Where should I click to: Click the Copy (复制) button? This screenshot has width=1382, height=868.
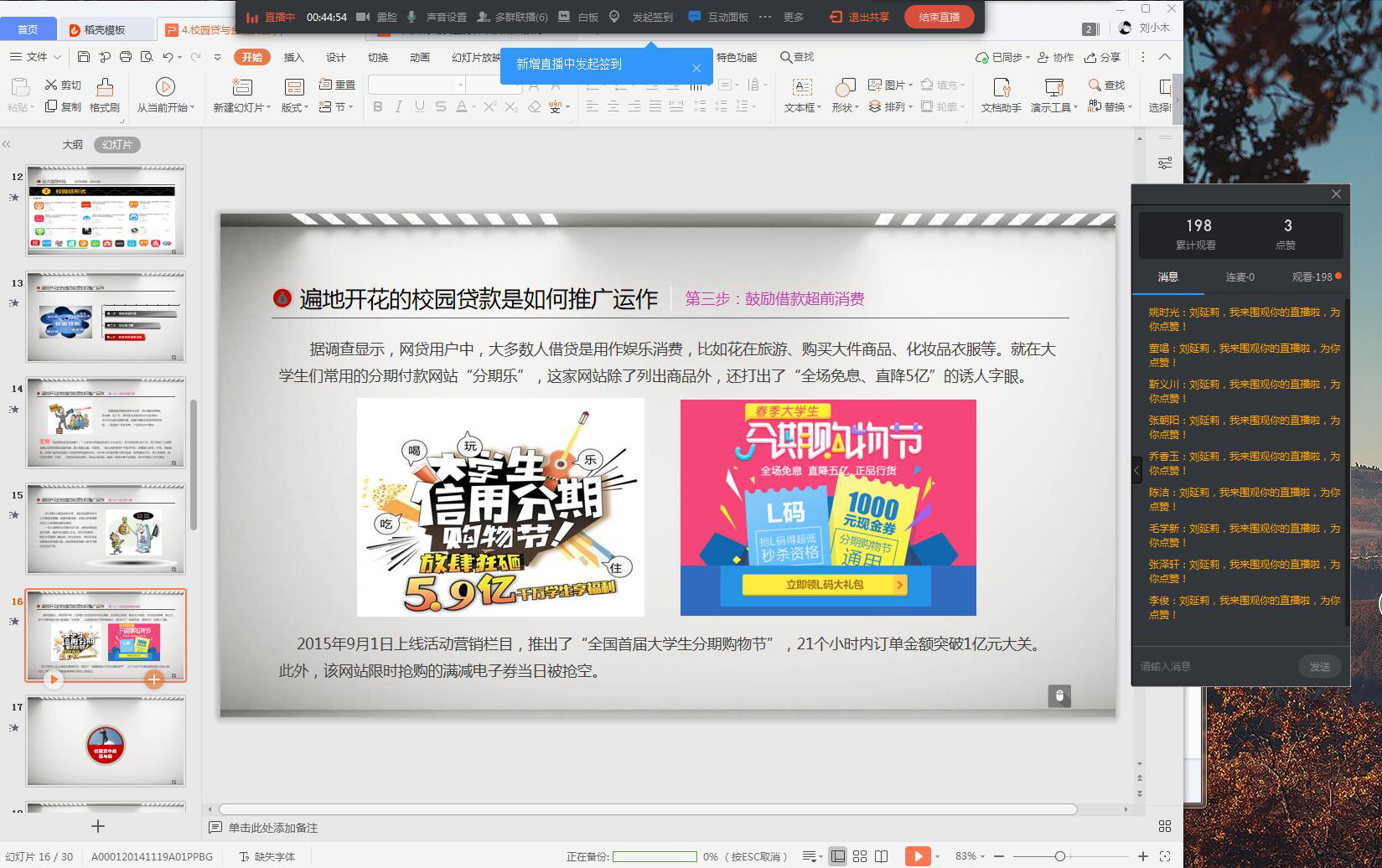[x=64, y=106]
